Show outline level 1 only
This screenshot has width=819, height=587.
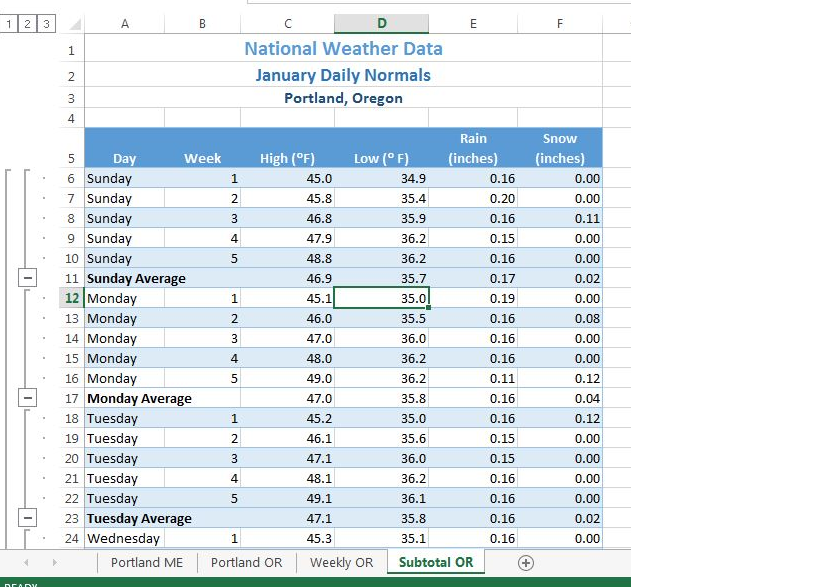[8, 24]
